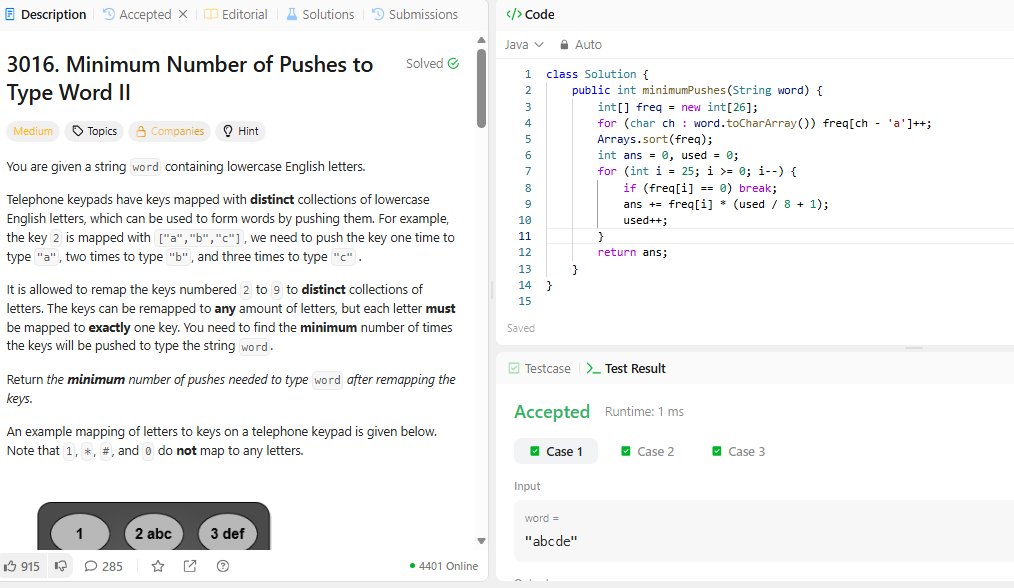Toggle the Auto lock setting
The width and height of the screenshot is (1014, 588).
(581, 45)
